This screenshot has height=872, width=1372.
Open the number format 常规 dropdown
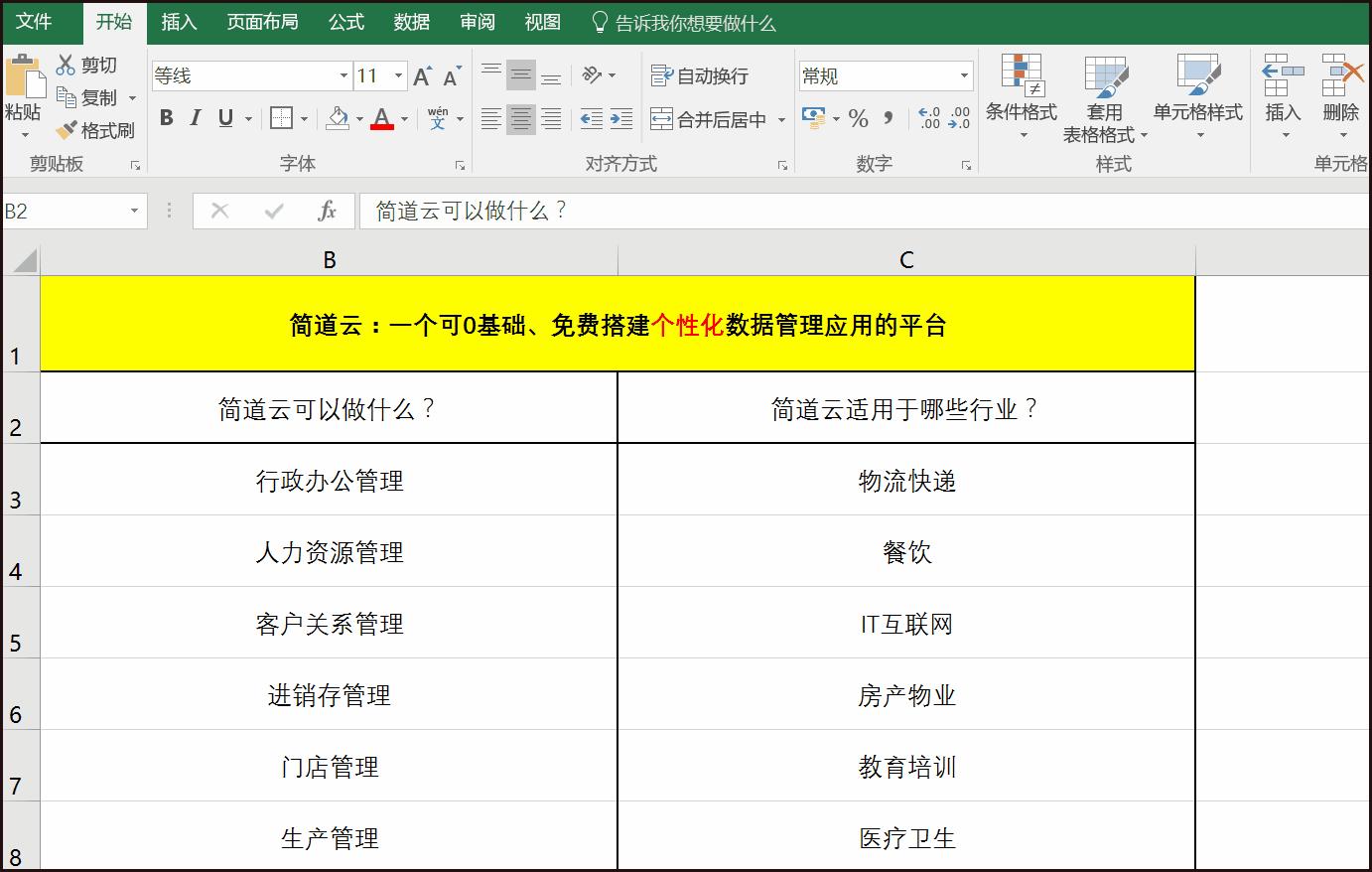pos(963,75)
